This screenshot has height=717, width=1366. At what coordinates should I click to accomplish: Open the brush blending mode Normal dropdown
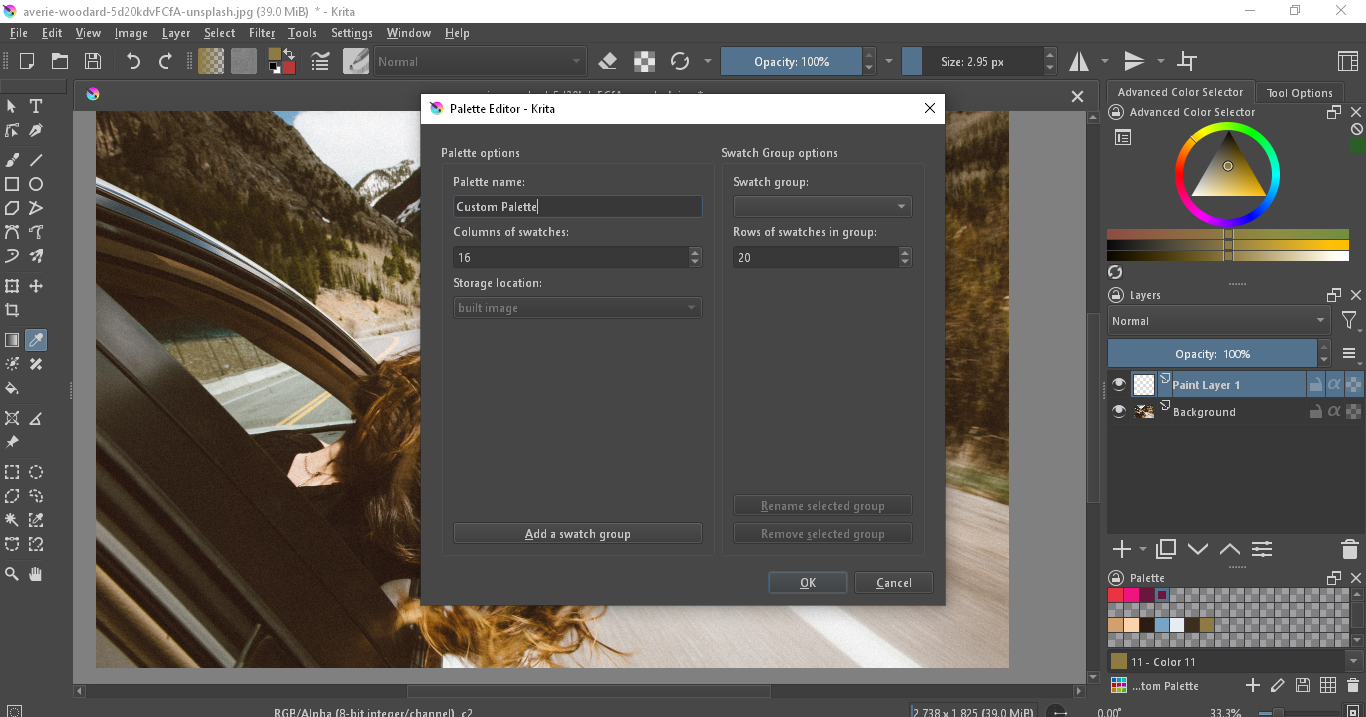(x=479, y=61)
